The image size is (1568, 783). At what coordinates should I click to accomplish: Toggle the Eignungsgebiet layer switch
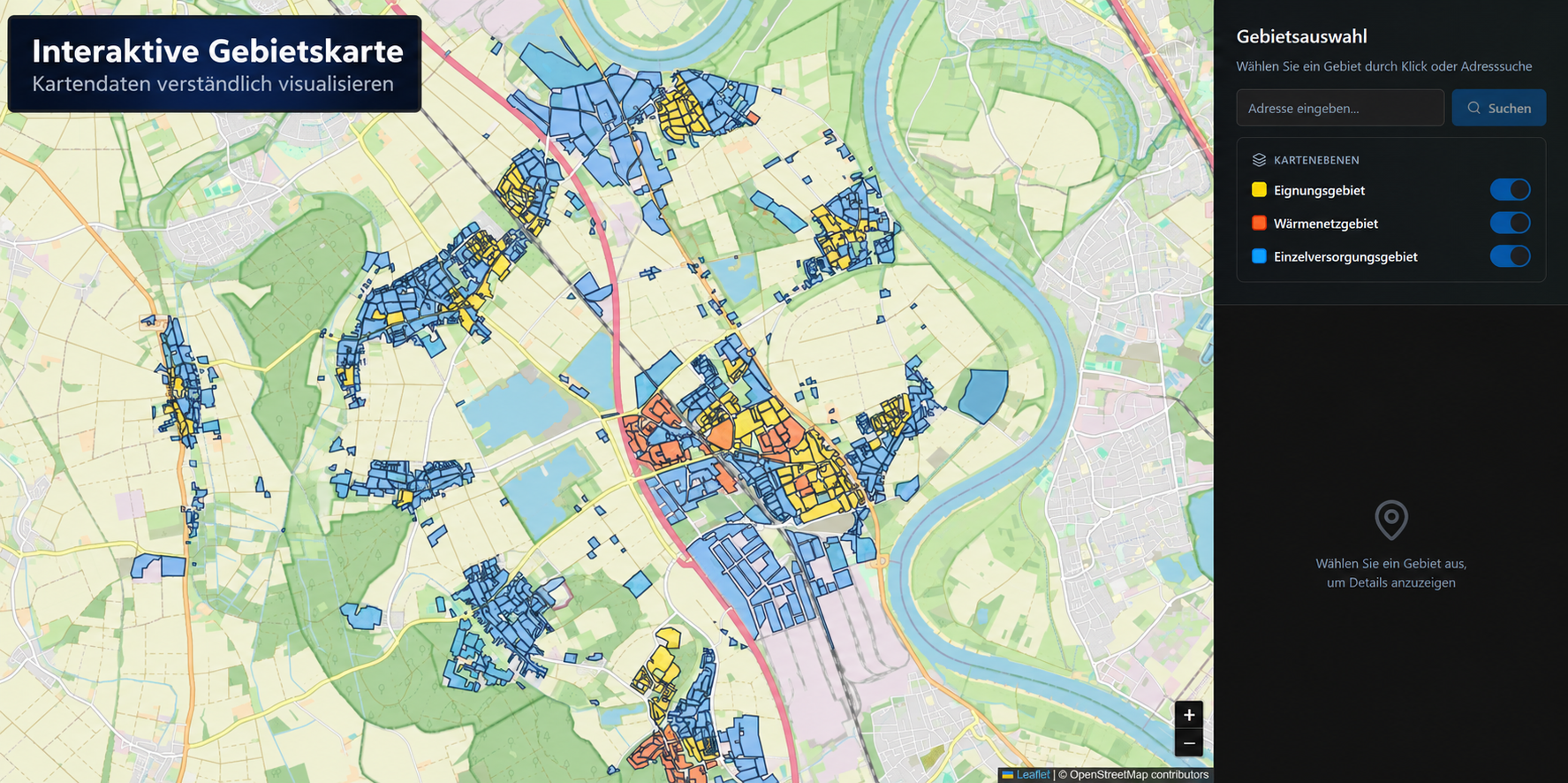[x=1510, y=190]
